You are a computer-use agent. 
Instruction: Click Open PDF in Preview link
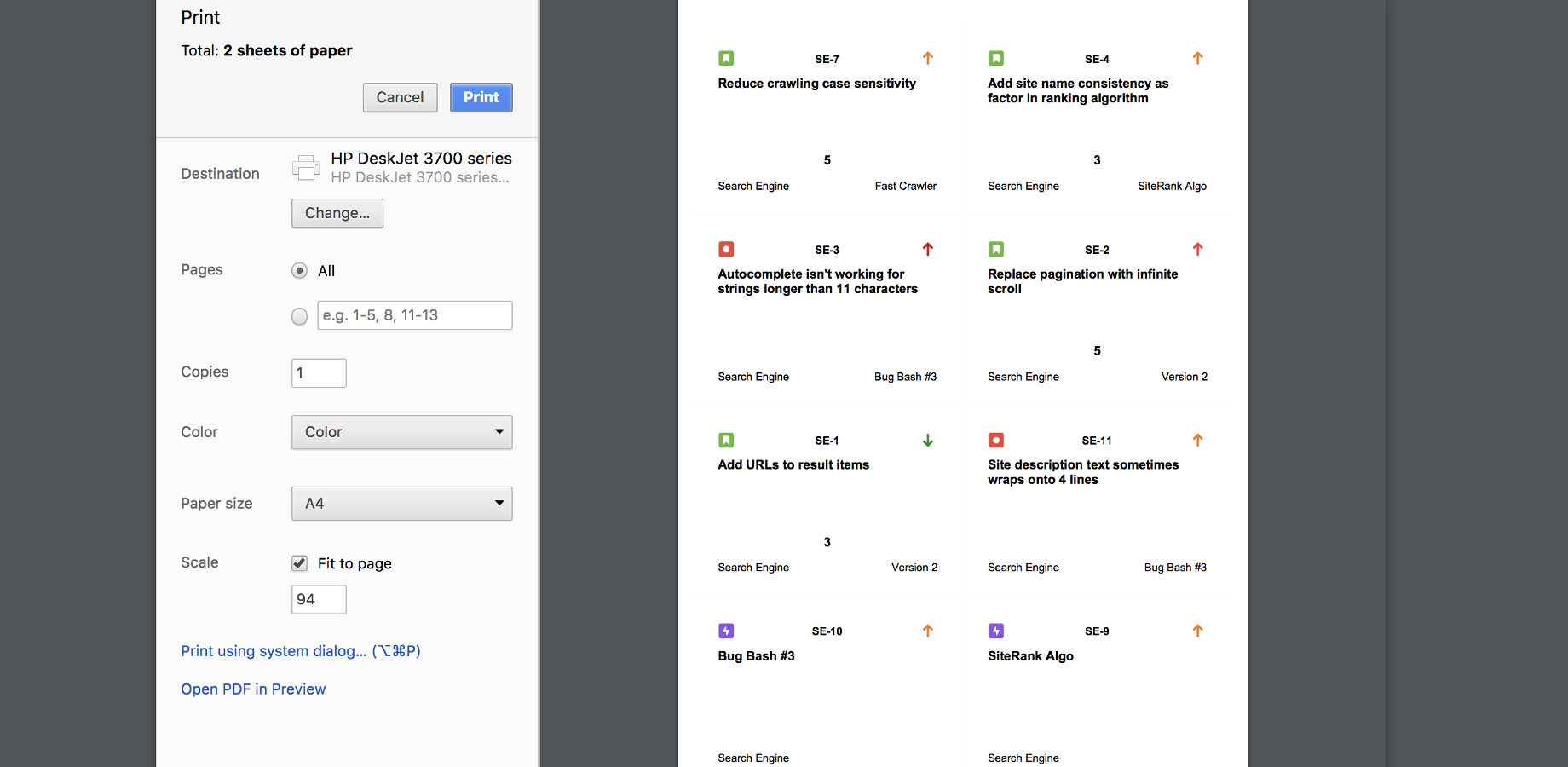[x=253, y=689]
